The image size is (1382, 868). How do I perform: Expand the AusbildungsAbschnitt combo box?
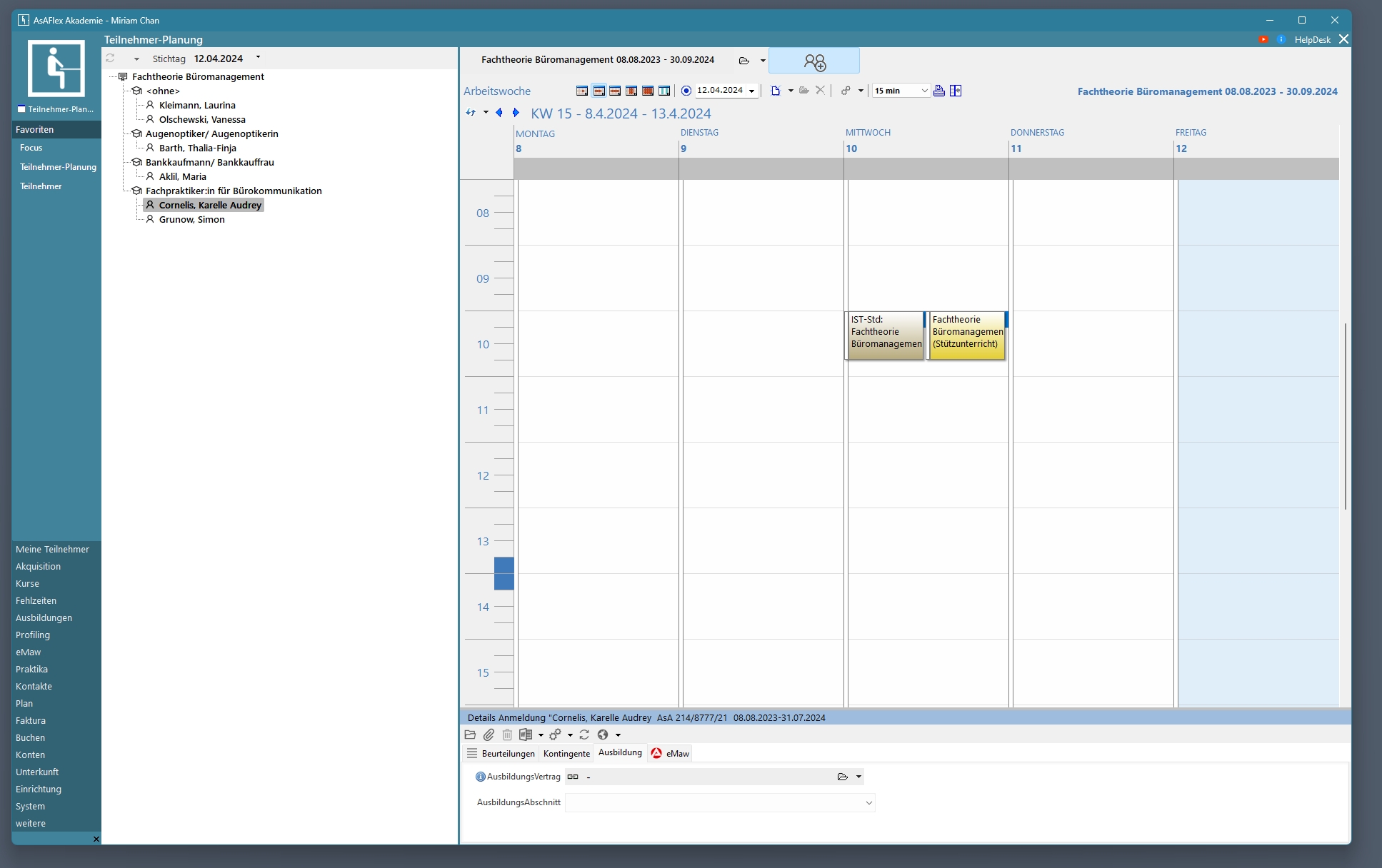pos(868,803)
